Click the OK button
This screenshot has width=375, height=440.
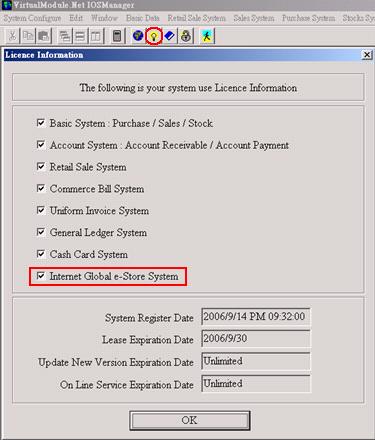190,420
